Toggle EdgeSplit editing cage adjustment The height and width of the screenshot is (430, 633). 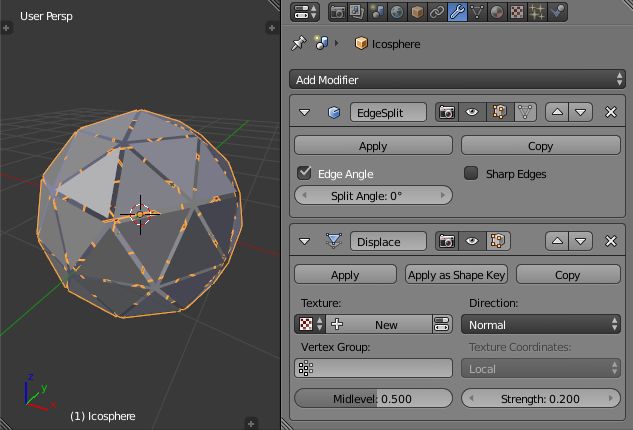coord(525,112)
